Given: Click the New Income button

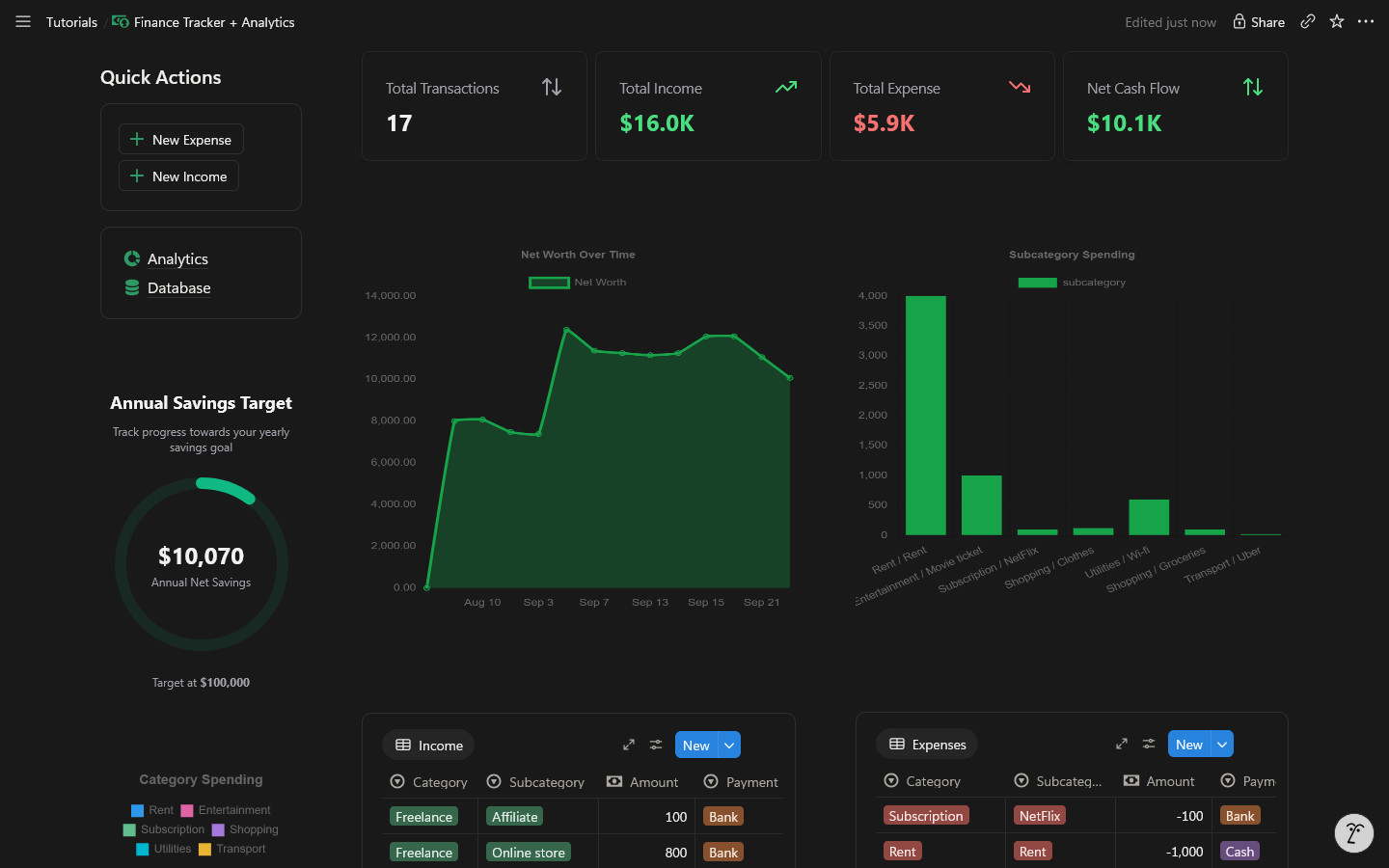Looking at the screenshot, I should pos(178,176).
